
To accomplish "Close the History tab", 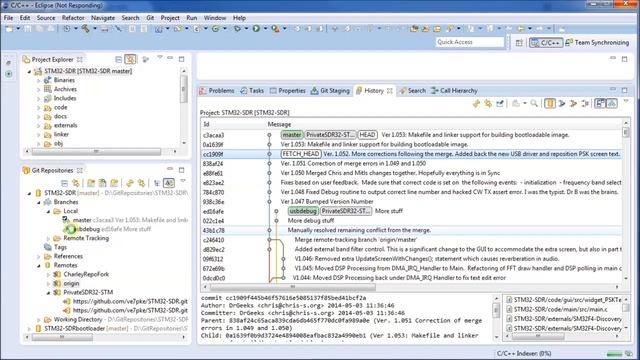I will point(390,91).
